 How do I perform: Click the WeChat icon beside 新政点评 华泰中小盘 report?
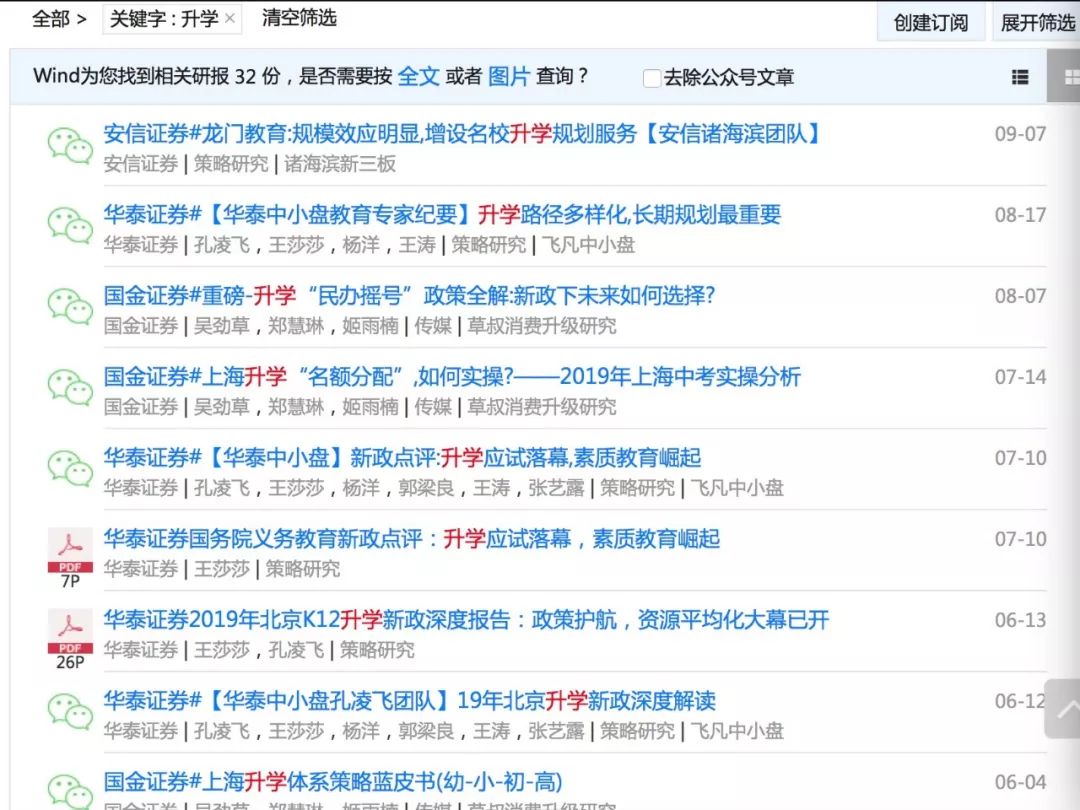[x=70, y=468]
